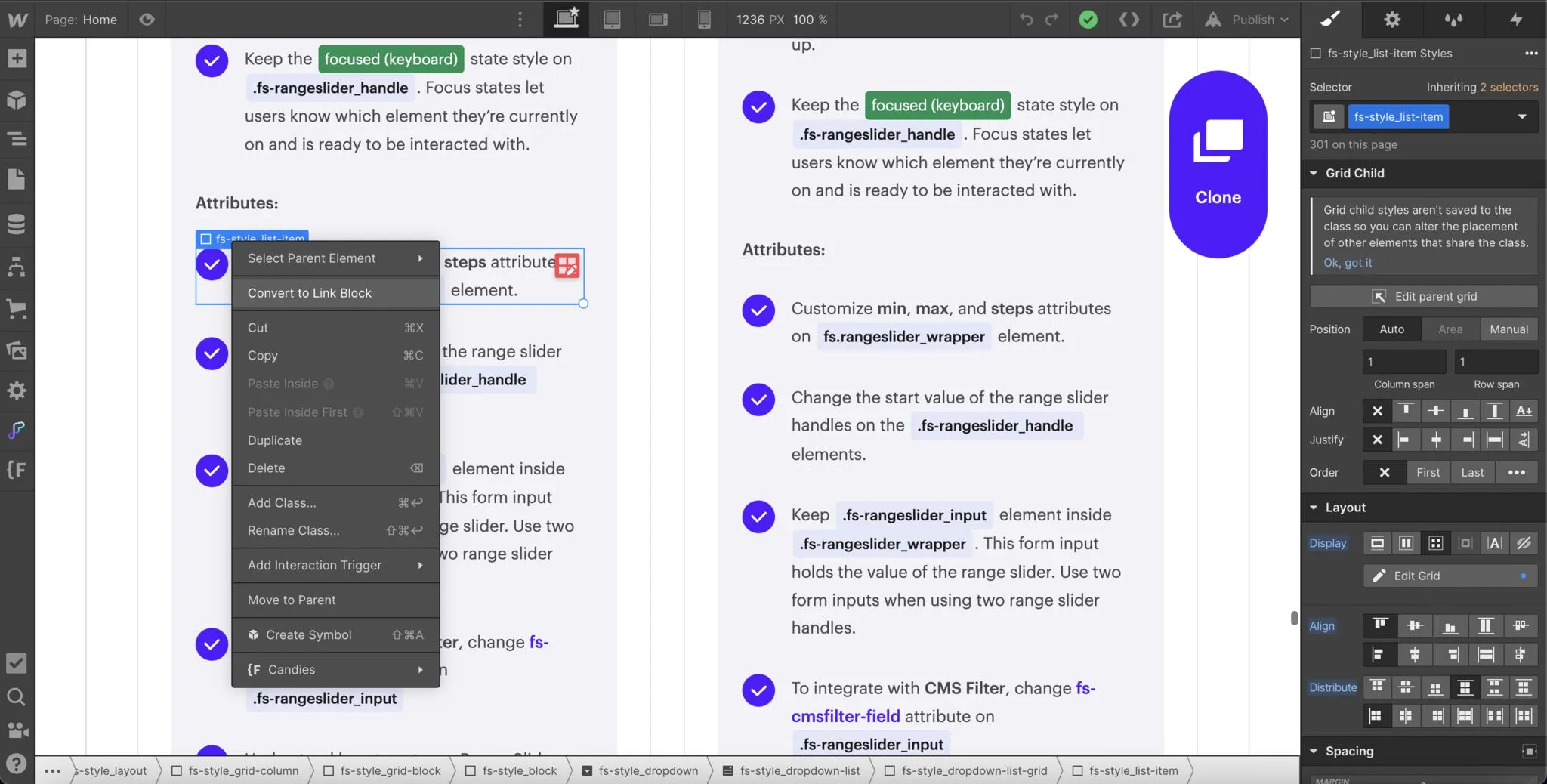Open the Navigator panel
1547x784 pixels.
coord(17,139)
